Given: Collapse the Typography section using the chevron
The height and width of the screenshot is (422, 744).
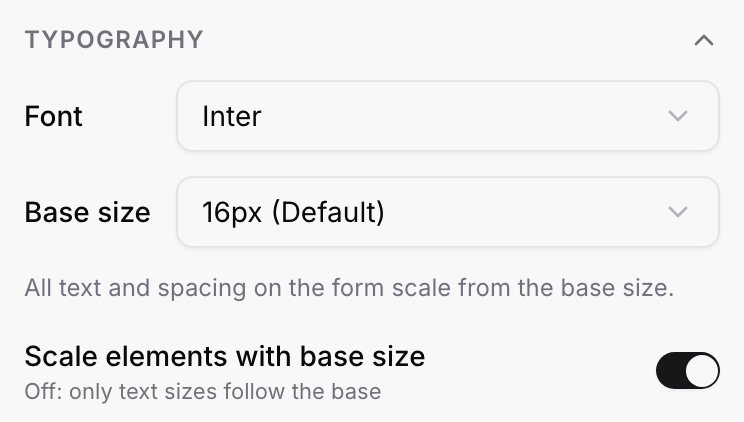Looking at the screenshot, I should click(704, 40).
